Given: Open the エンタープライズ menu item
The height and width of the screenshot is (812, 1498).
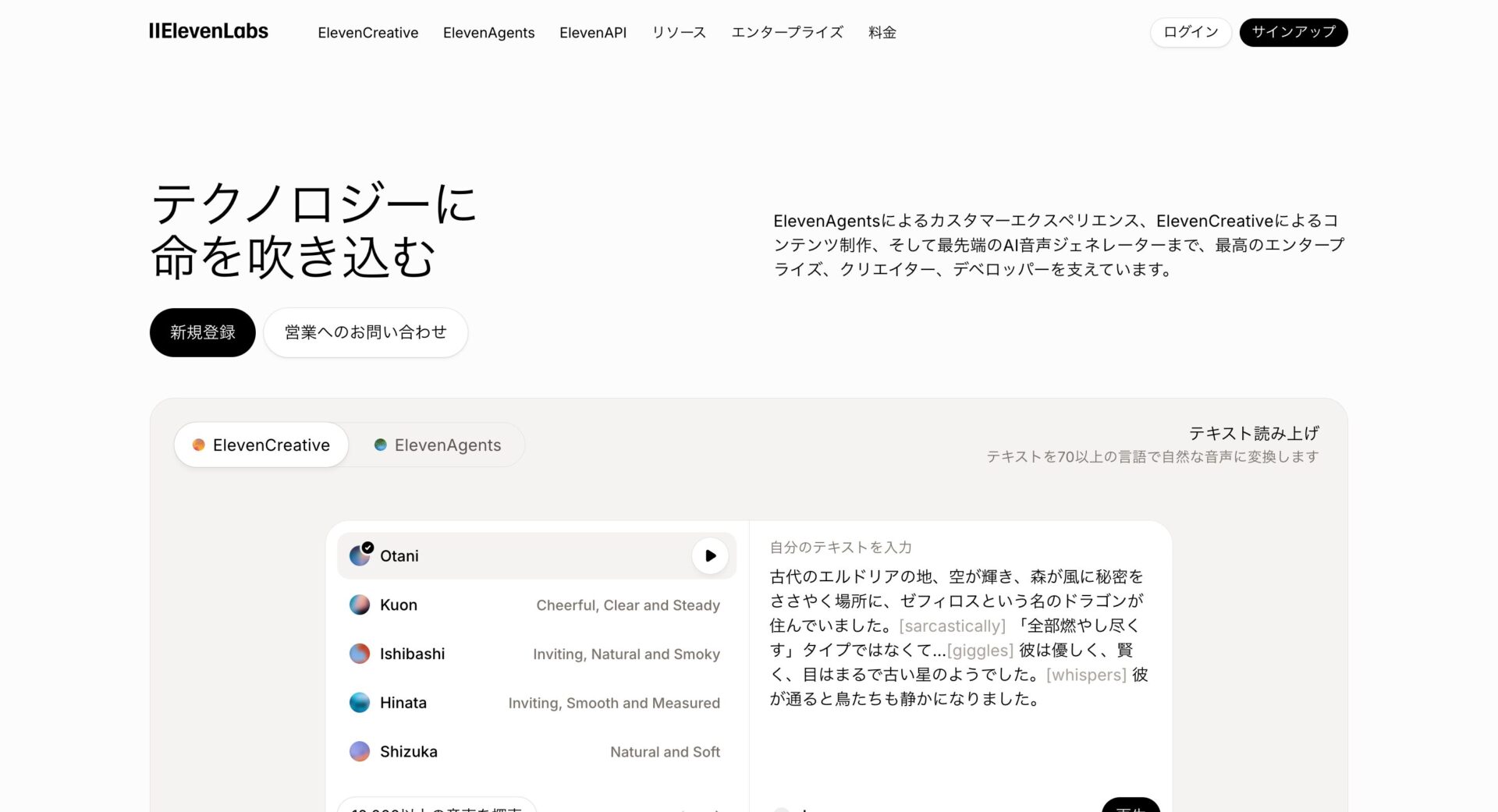Looking at the screenshot, I should (787, 32).
